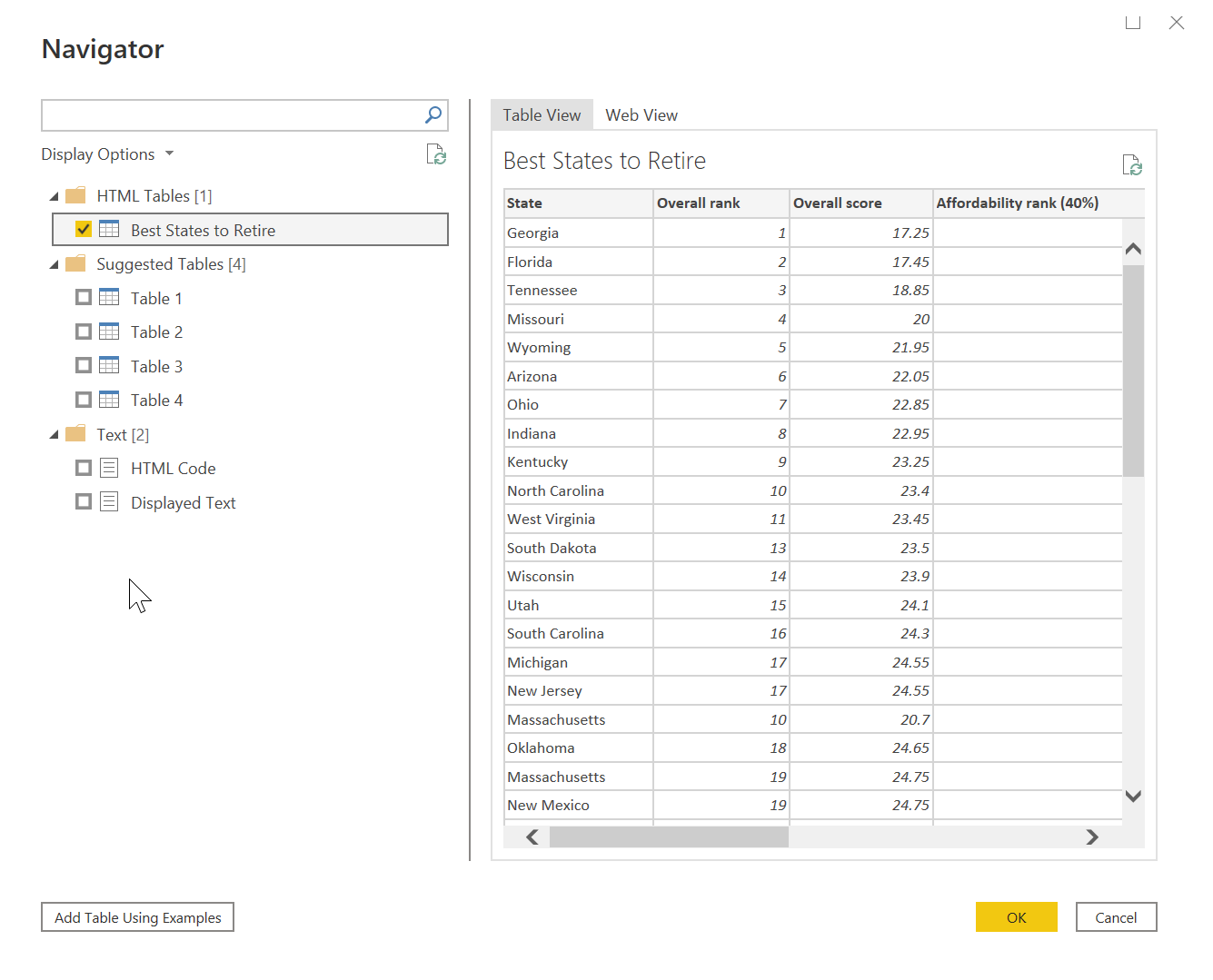Click the 20.7 score cell
This screenshot has width=1213, height=980.
click(x=861, y=719)
